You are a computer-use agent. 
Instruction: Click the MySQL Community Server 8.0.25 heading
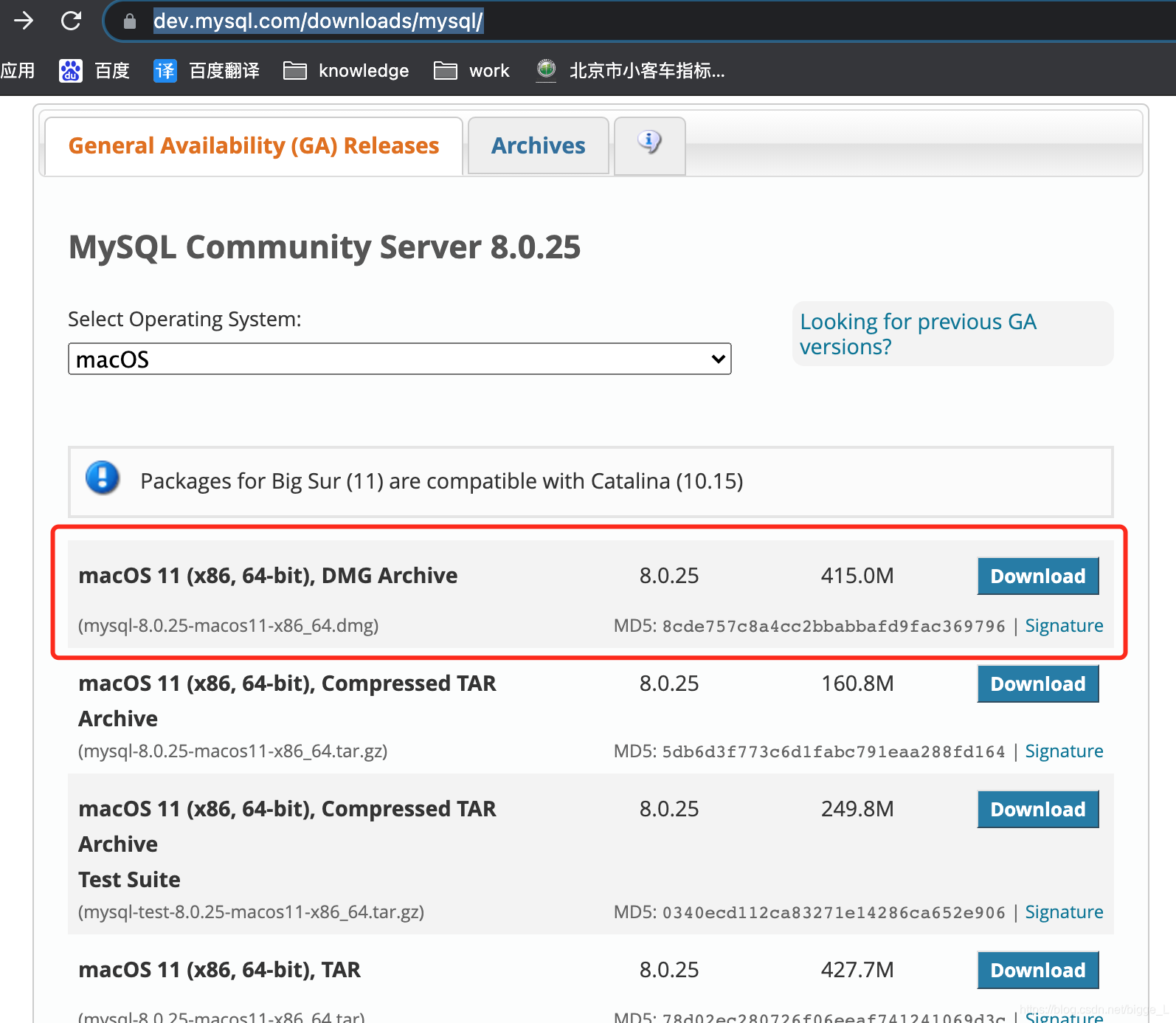(x=325, y=247)
